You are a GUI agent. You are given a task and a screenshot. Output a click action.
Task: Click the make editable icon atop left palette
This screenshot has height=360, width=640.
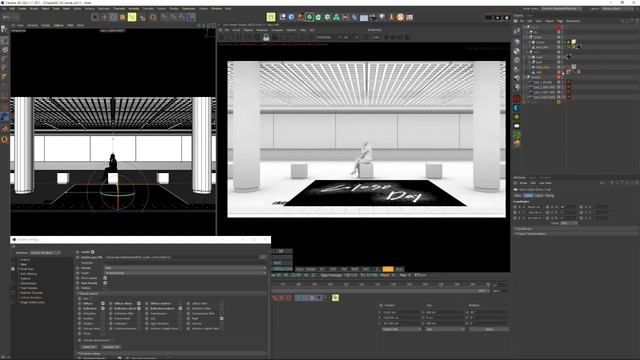[4, 29]
